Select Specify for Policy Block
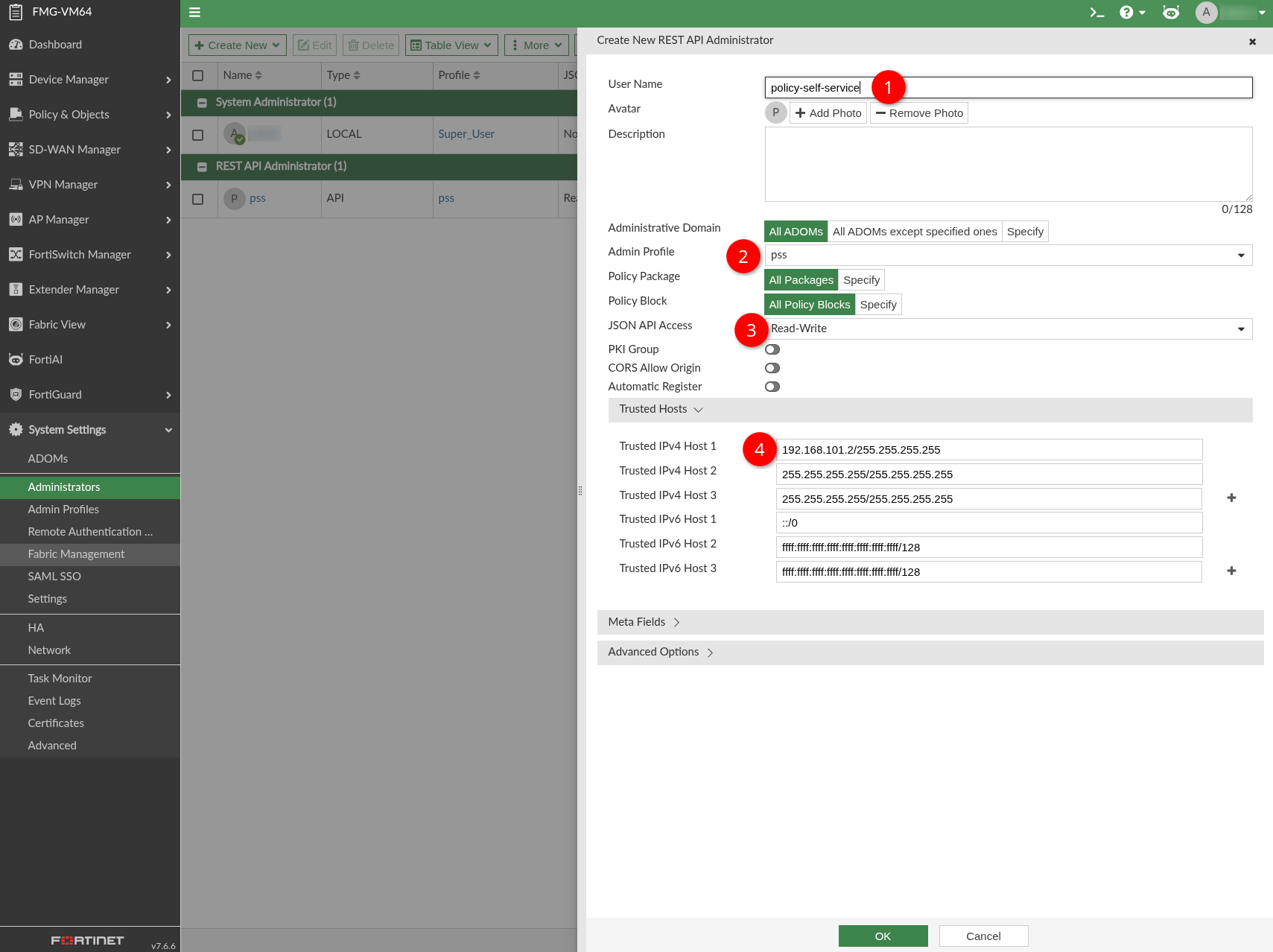 (x=878, y=305)
